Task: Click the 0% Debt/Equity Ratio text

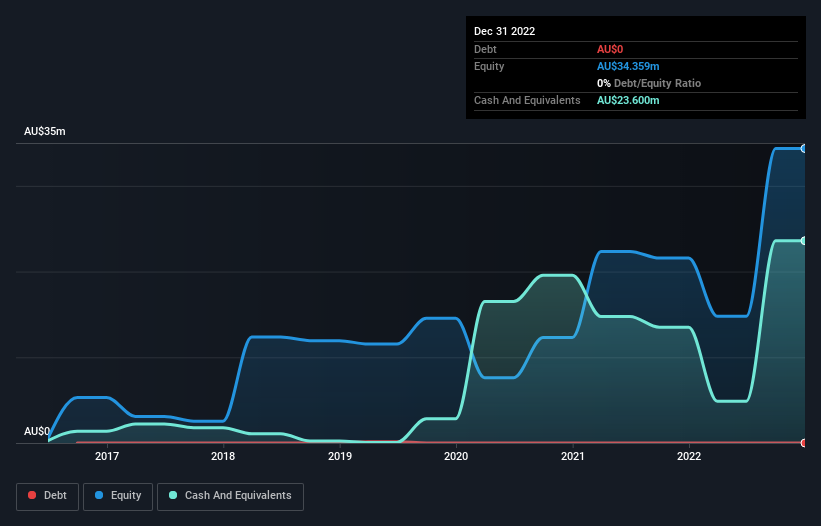Action: click(649, 83)
